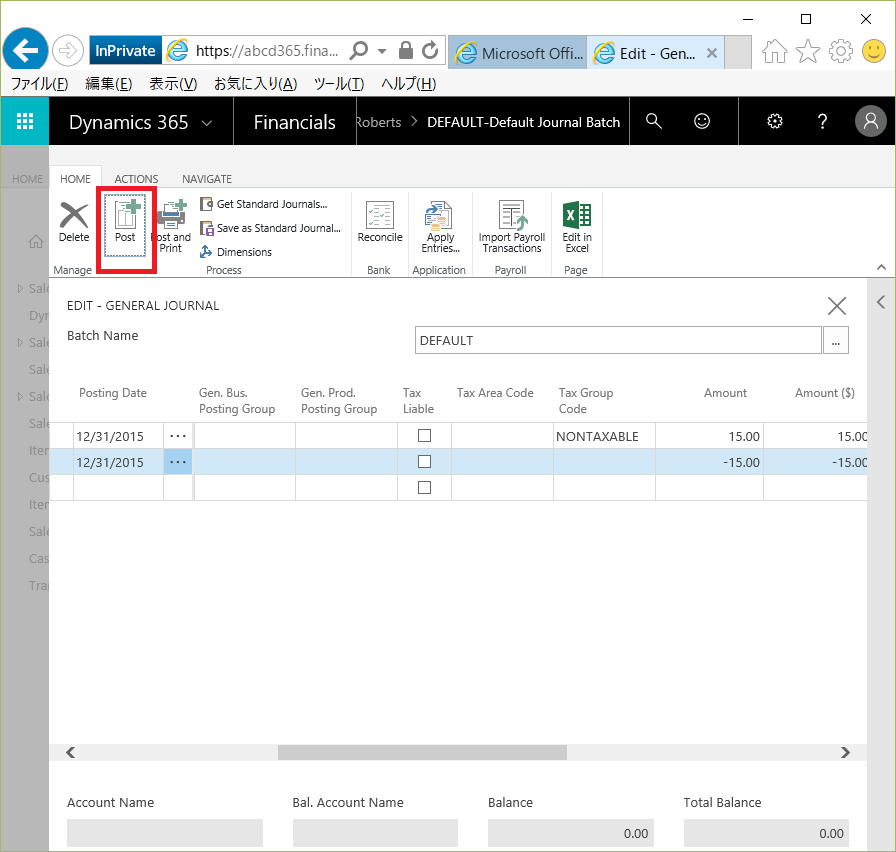
Task: Open the ヘルプ(H) menu
Action: click(409, 84)
